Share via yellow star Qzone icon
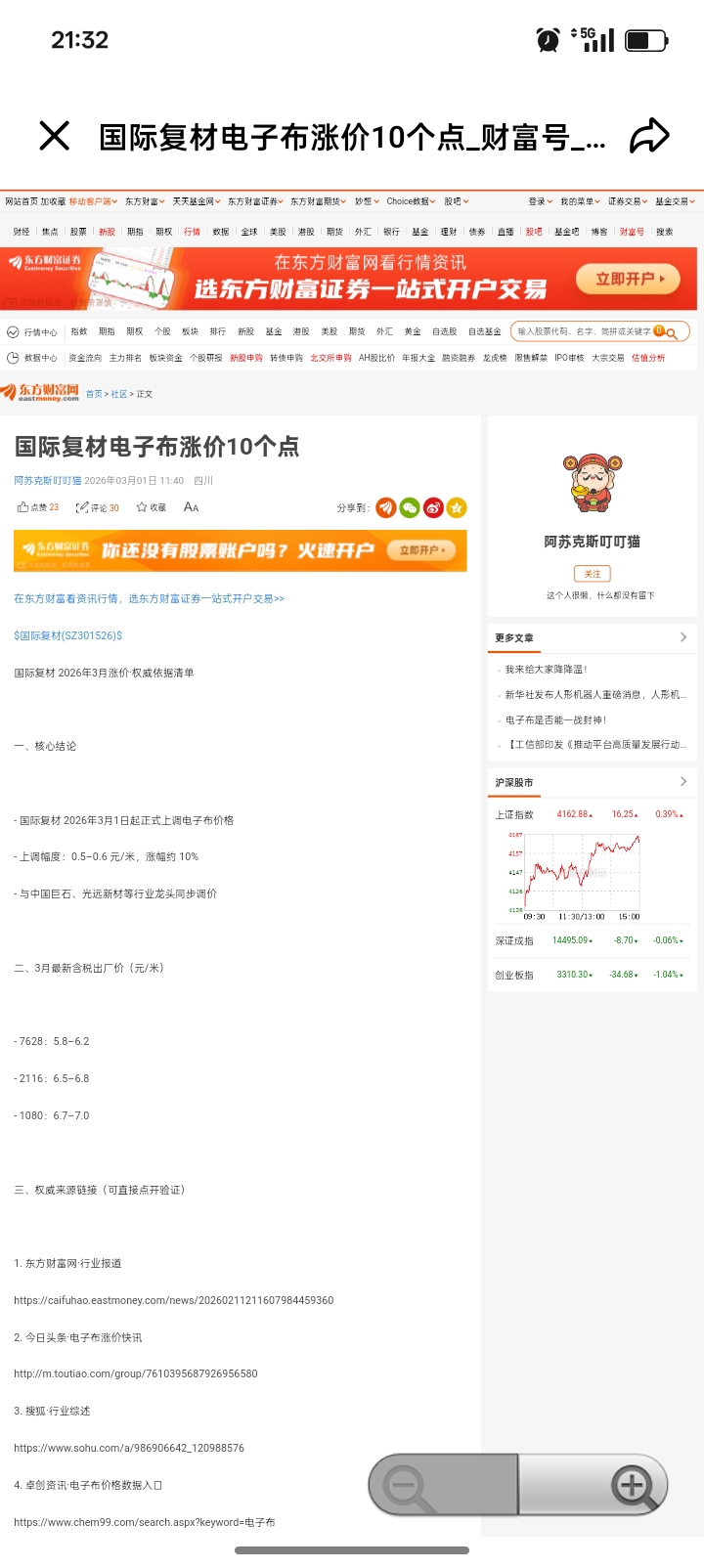 pos(457,507)
